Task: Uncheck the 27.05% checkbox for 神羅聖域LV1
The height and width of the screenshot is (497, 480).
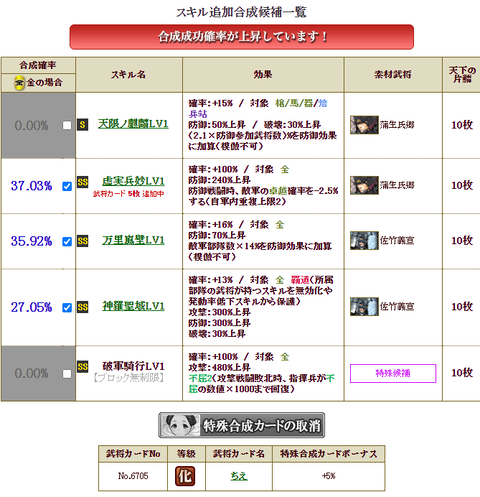Action: click(67, 307)
